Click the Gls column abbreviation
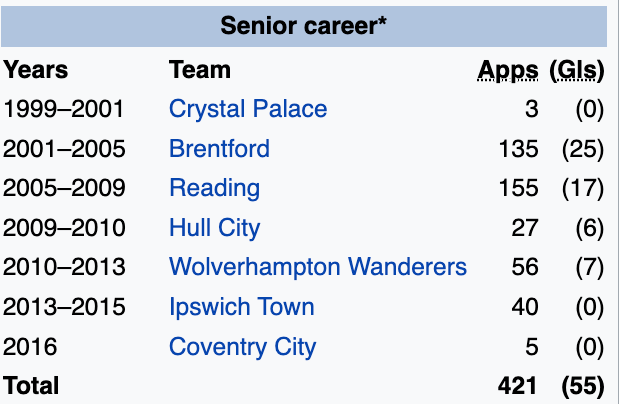Viewport: 619px width, 404px height. pyautogui.click(x=577, y=70)
